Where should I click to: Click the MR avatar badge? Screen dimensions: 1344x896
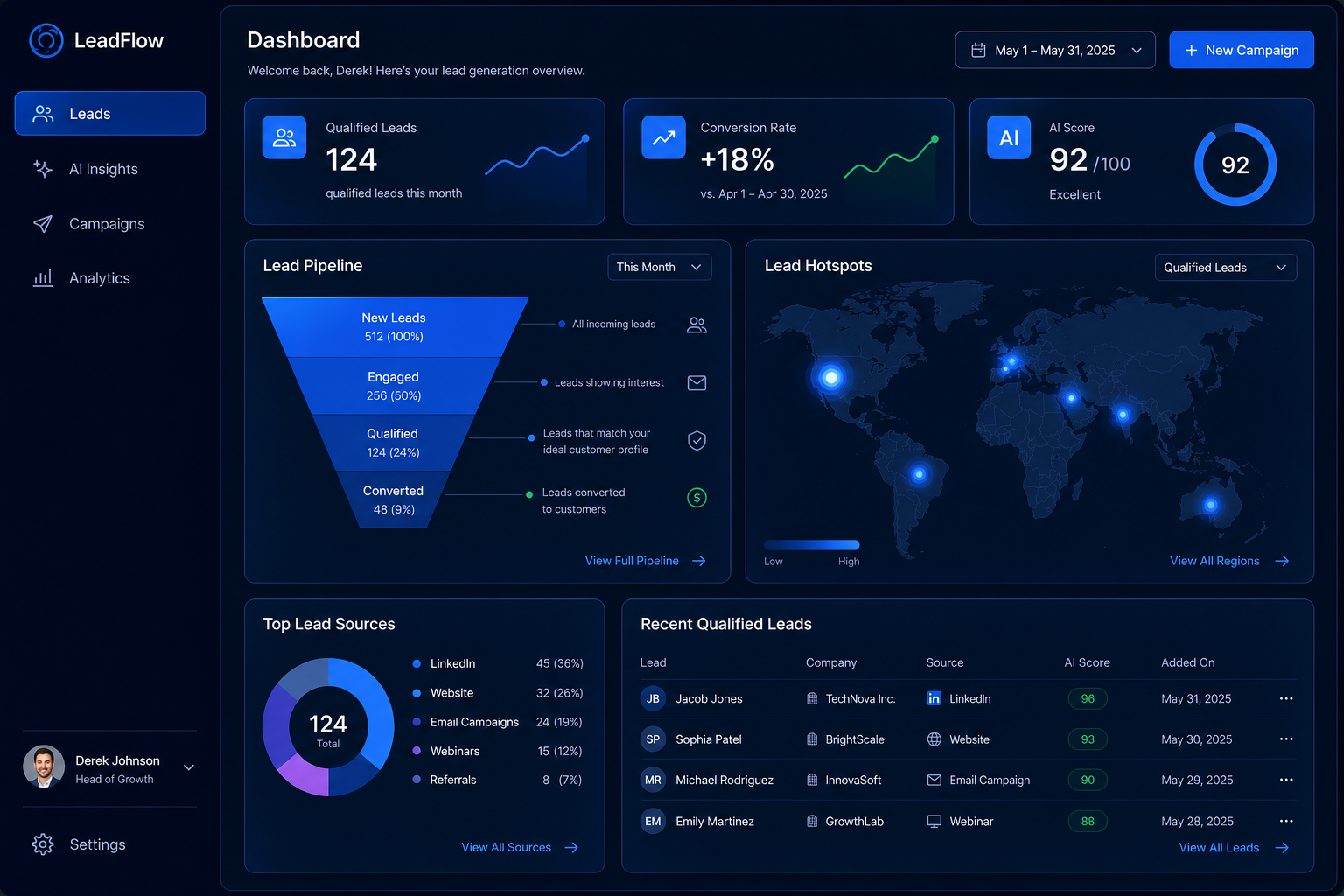[x=653, y=780]
